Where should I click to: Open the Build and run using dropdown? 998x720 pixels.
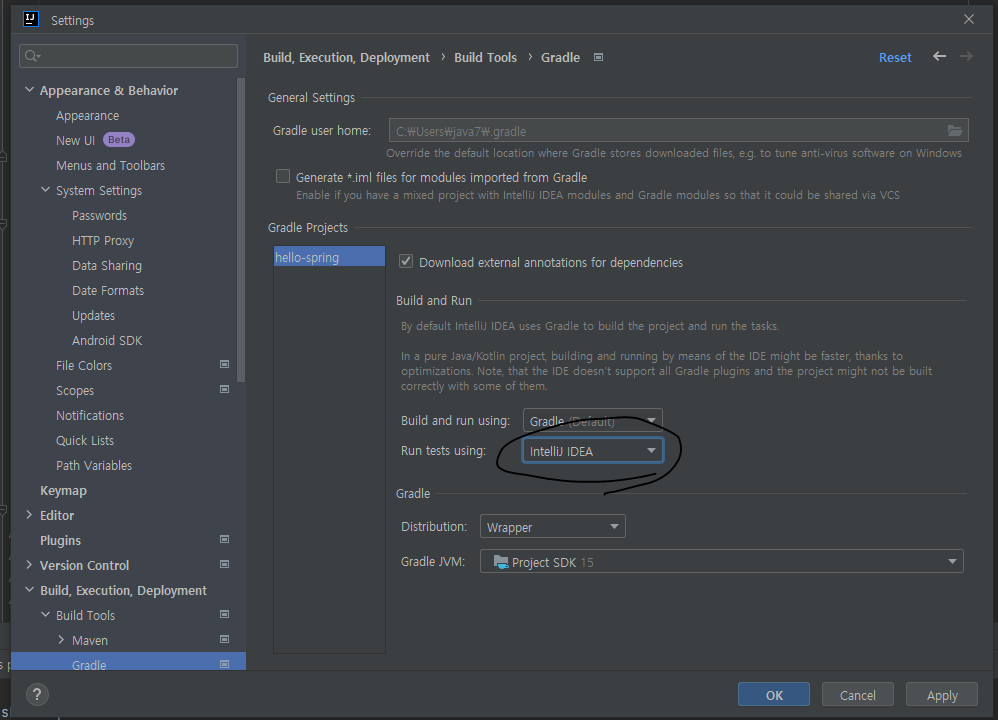click(593, 421)
